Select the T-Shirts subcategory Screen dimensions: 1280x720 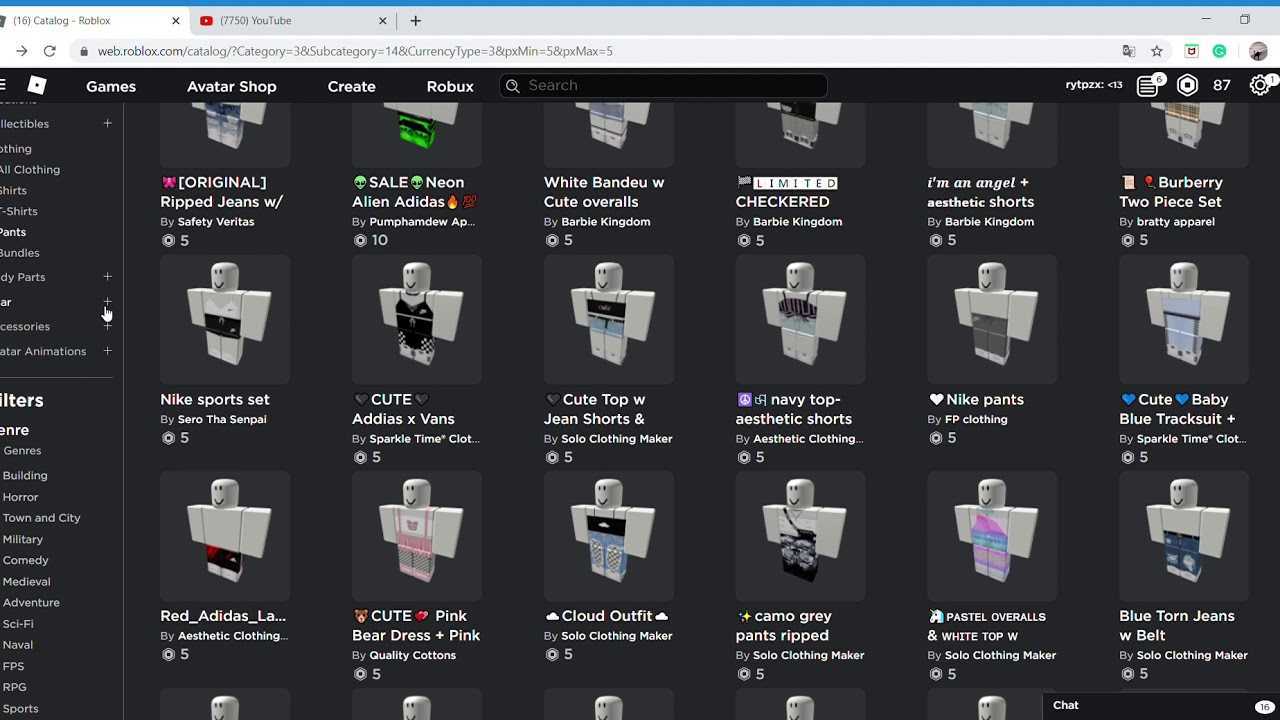pos(19,211)
